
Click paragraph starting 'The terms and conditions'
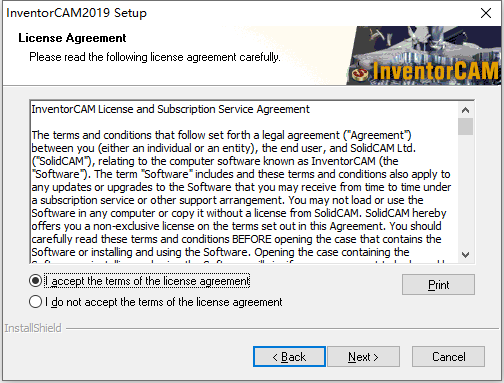241,194
